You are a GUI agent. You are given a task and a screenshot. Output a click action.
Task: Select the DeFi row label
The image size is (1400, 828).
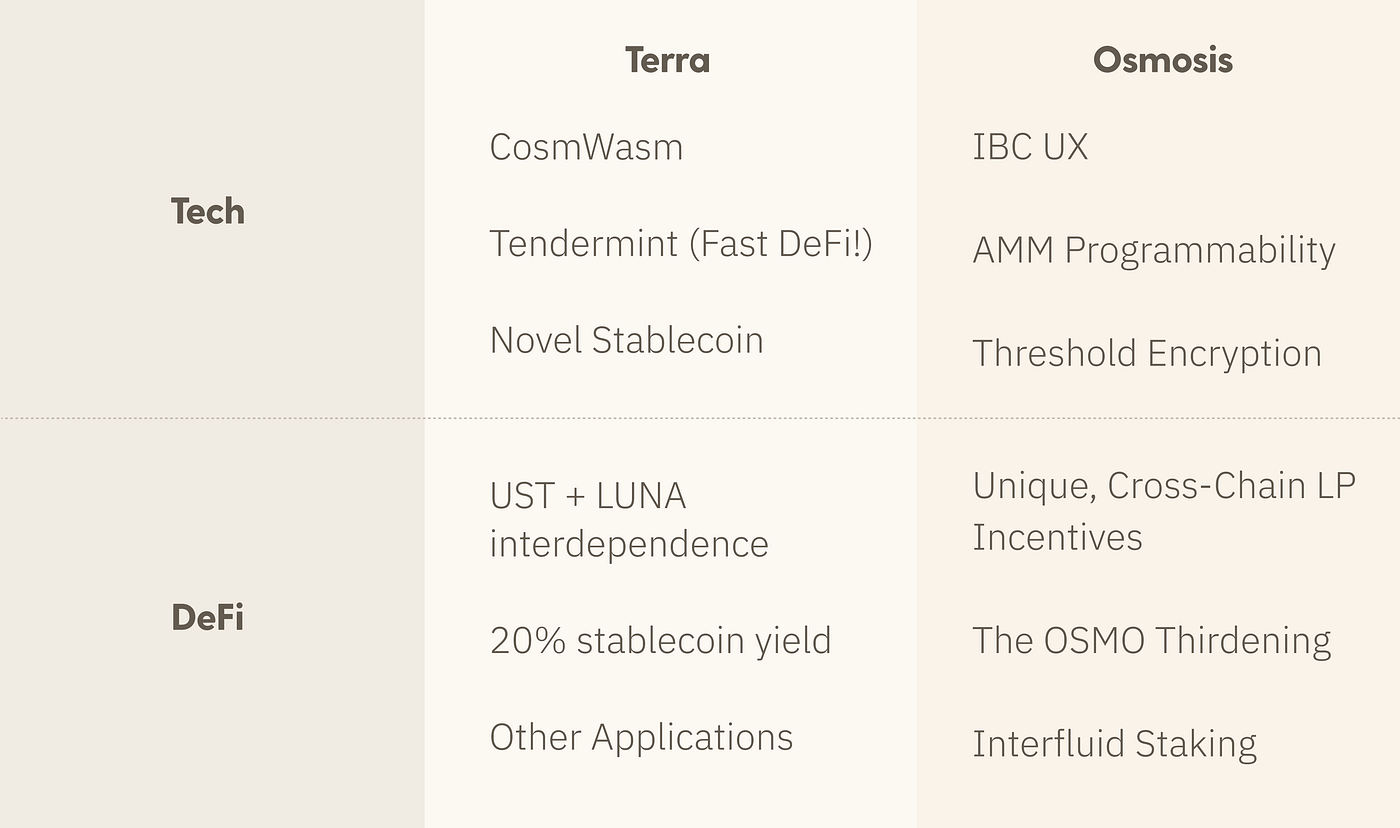[x=208, y=617]
